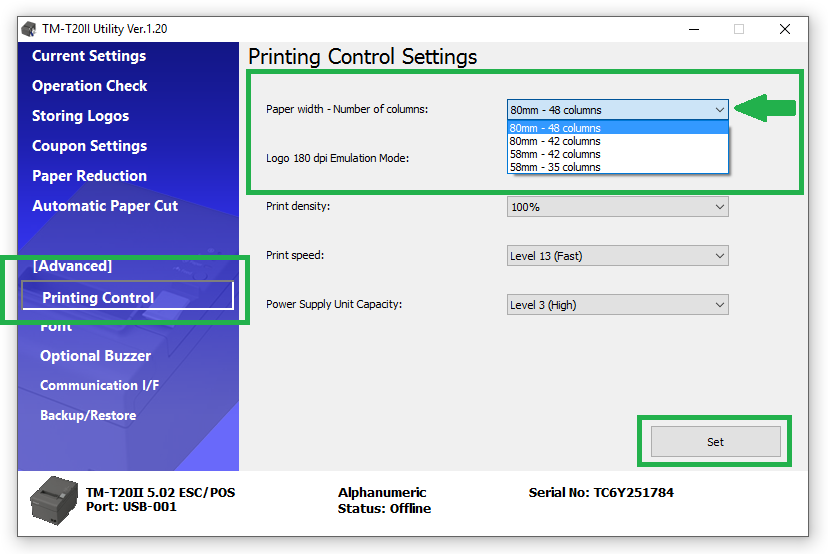Go to Communication I/F
Image resolution: width=828 pixels, height=554 pixels.
[100, 386]
